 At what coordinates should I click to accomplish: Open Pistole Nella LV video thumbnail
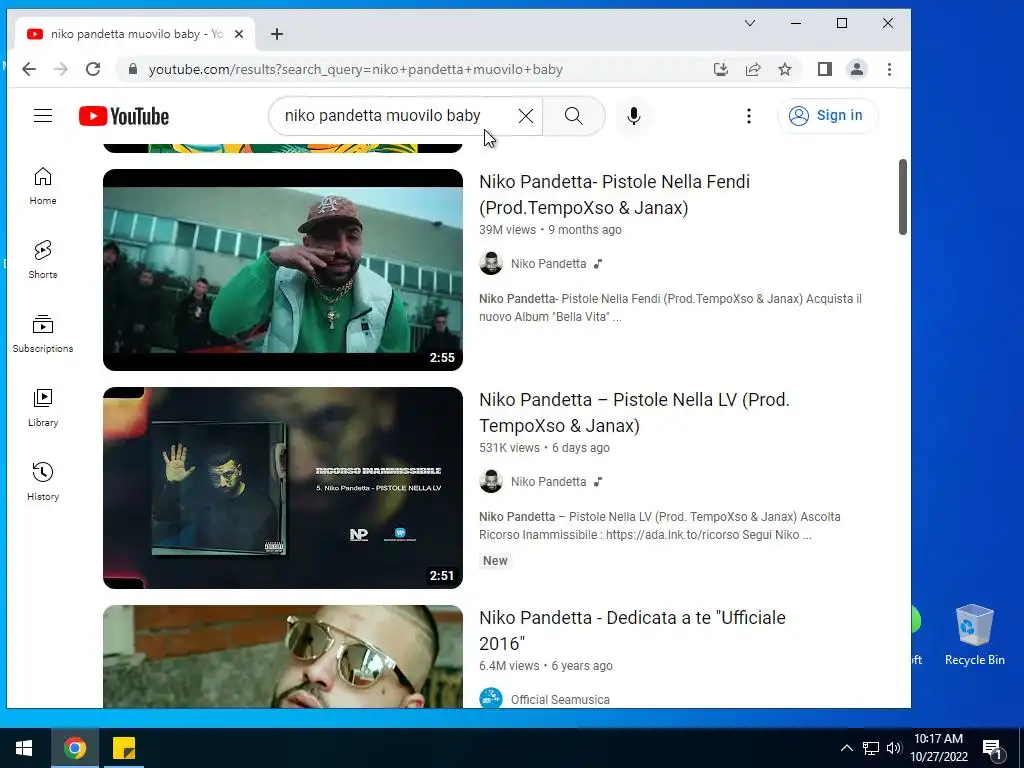point(283,488)
